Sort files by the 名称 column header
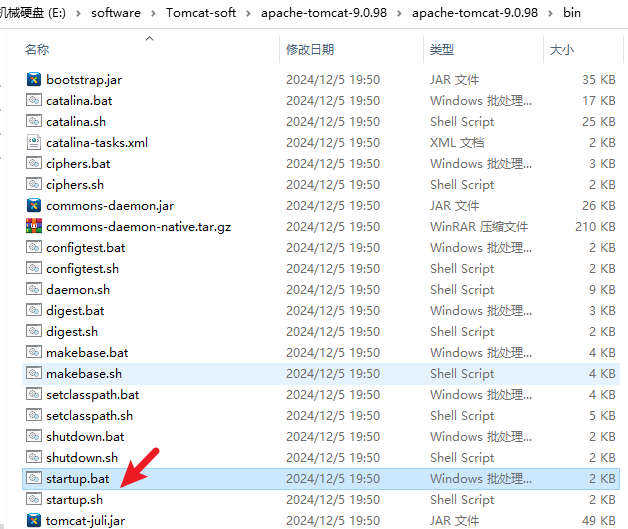 [37, 50]
